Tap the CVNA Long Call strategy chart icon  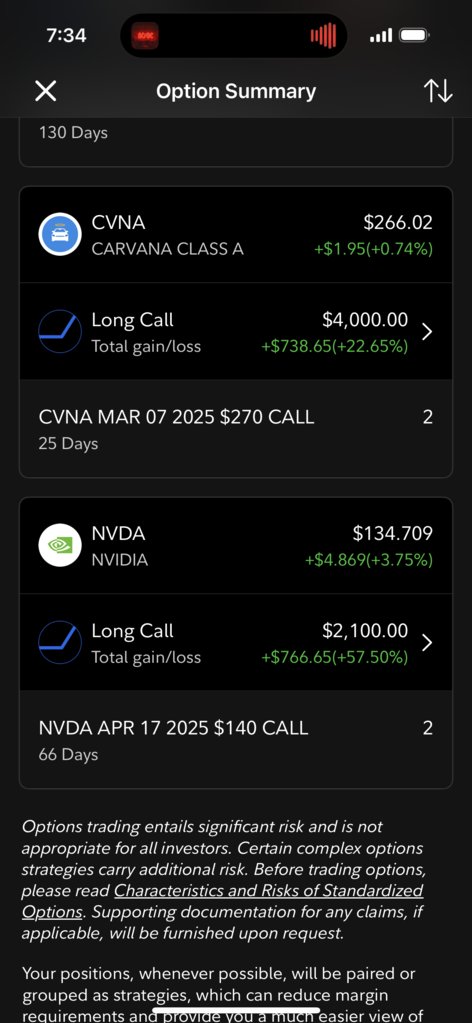(x=60, y=331)
